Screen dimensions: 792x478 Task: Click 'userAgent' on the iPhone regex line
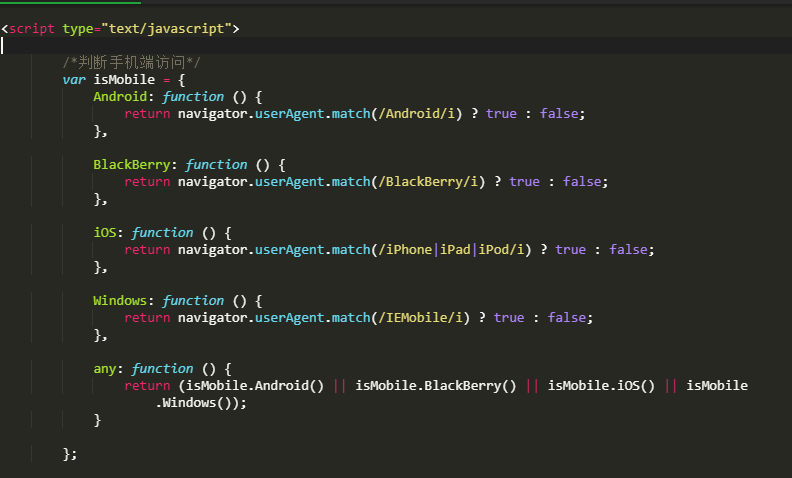289,250
